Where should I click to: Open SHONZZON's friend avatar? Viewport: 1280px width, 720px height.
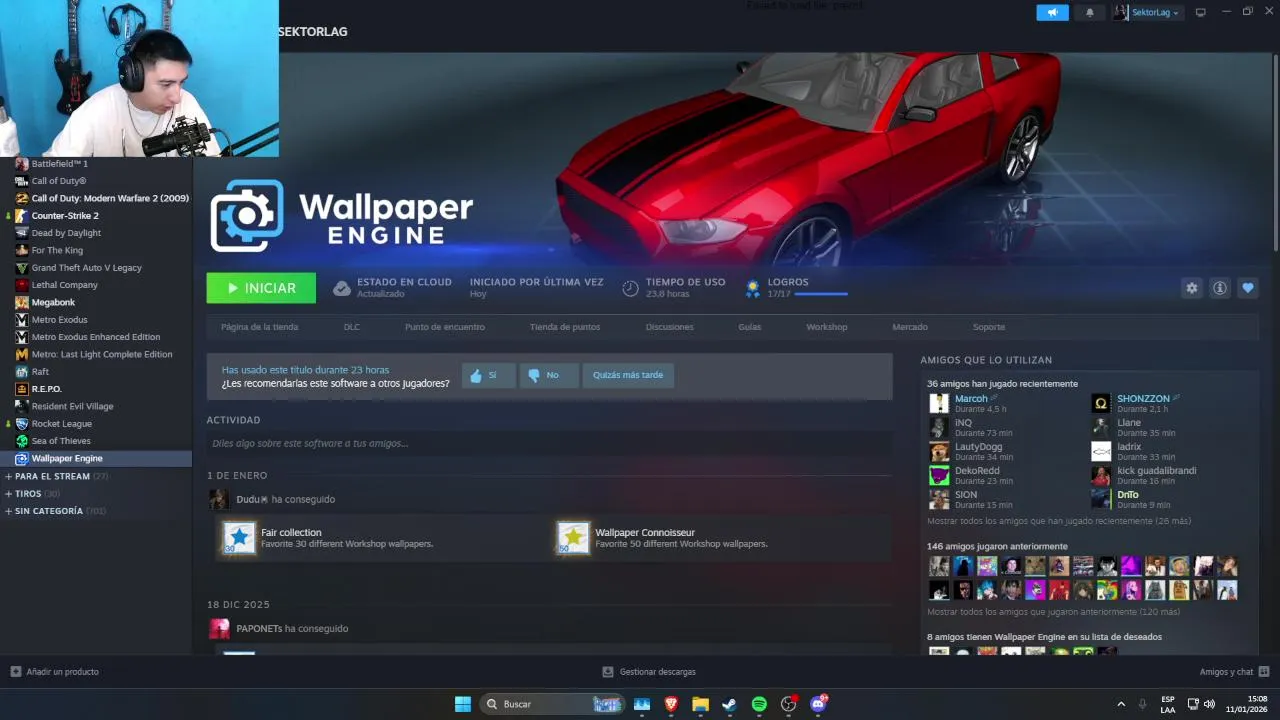(1101, 403)
